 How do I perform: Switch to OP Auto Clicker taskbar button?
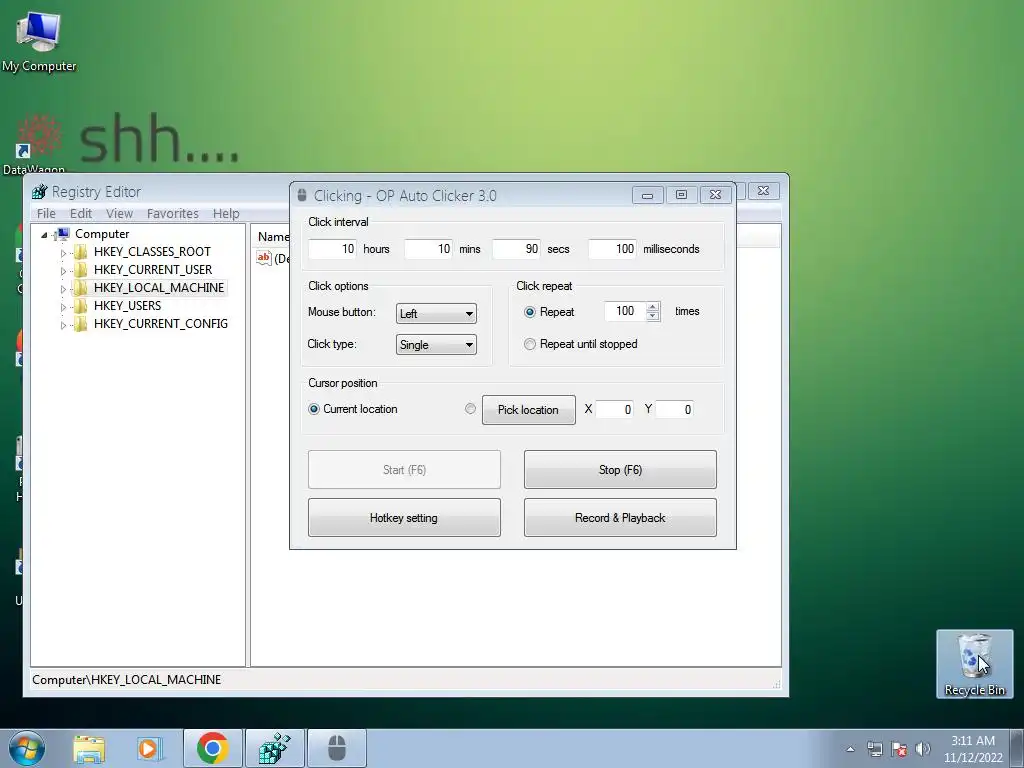(x=336, y=748)
